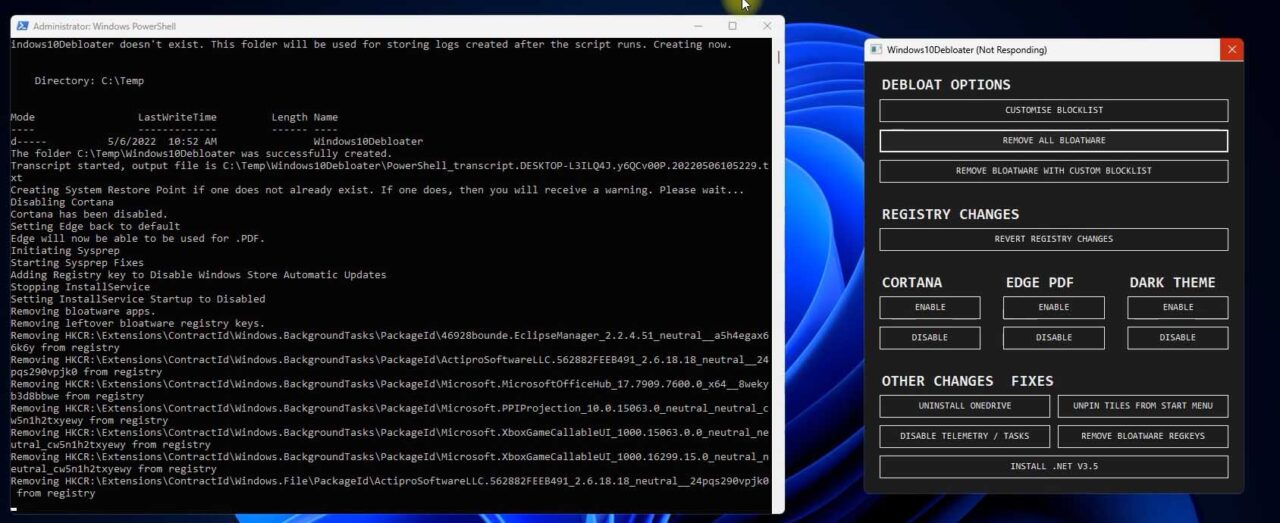
Task: Click the PowerShell window icon
Action: (x=22, y=26)
